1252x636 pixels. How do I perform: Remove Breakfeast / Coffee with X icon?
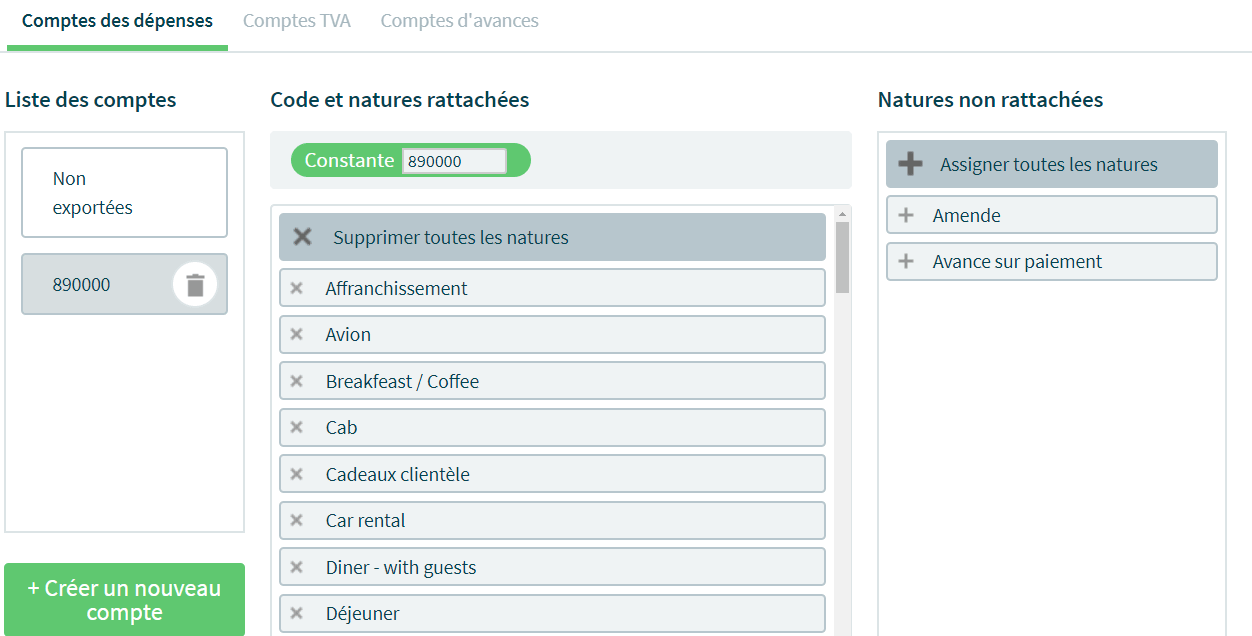pyautogui.click(x=296, y=381)
